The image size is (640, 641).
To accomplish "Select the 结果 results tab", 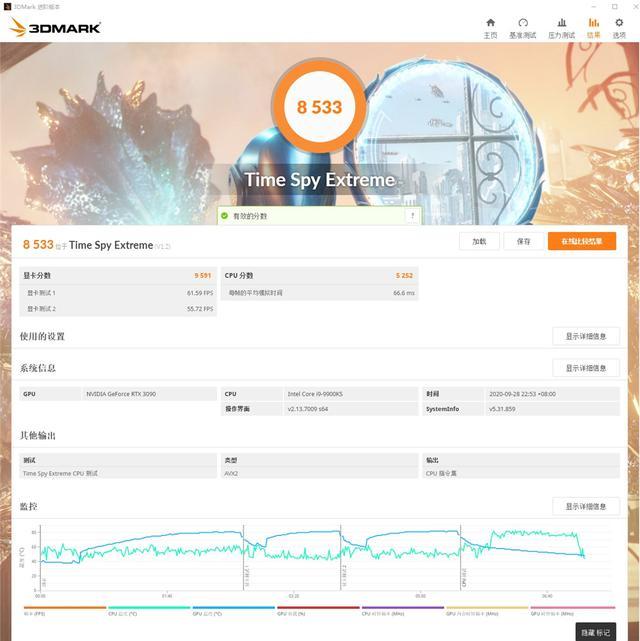I will tap(593, 28).
